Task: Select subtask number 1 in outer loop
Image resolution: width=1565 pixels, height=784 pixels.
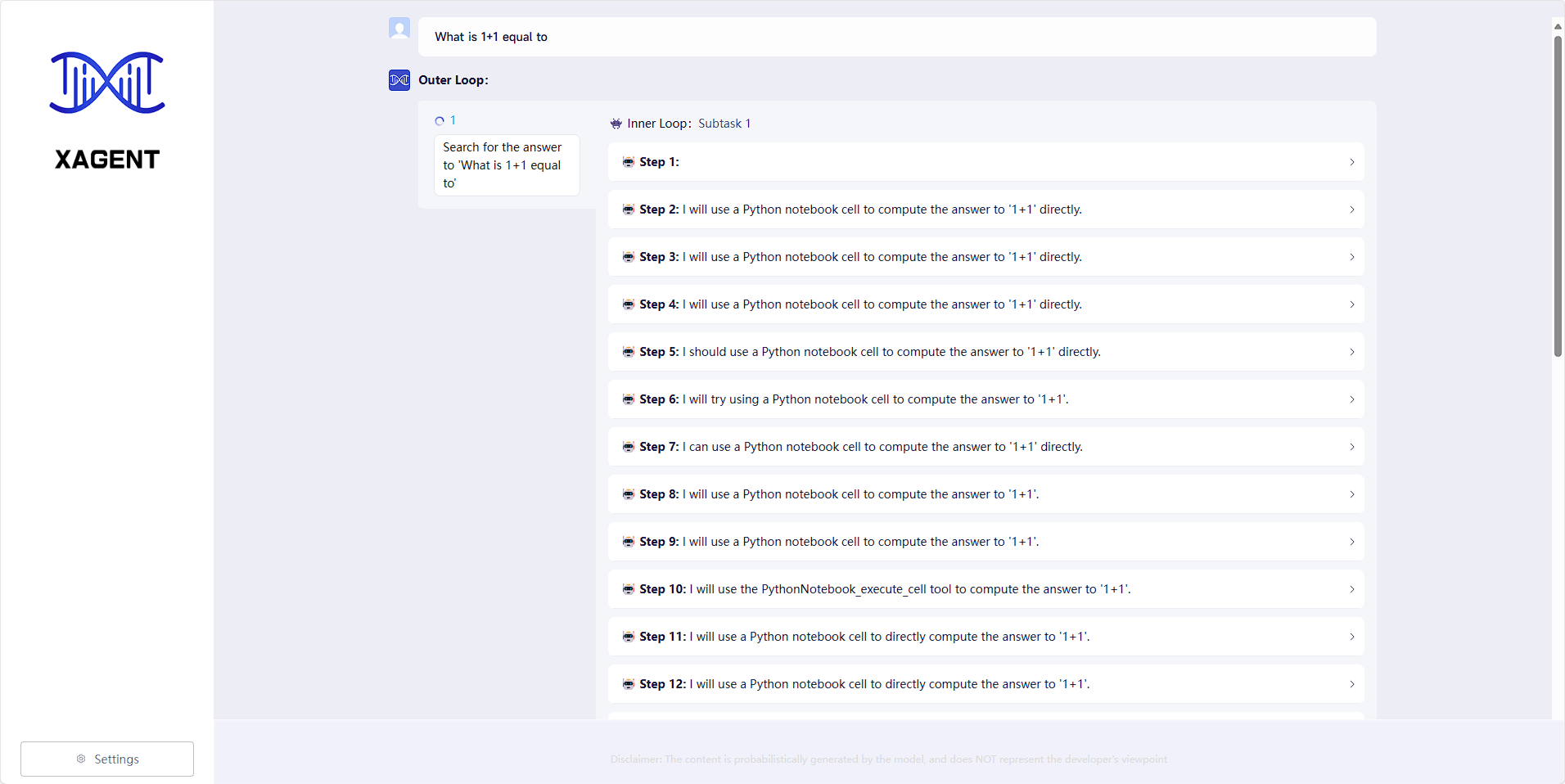Action: [453, 120]
